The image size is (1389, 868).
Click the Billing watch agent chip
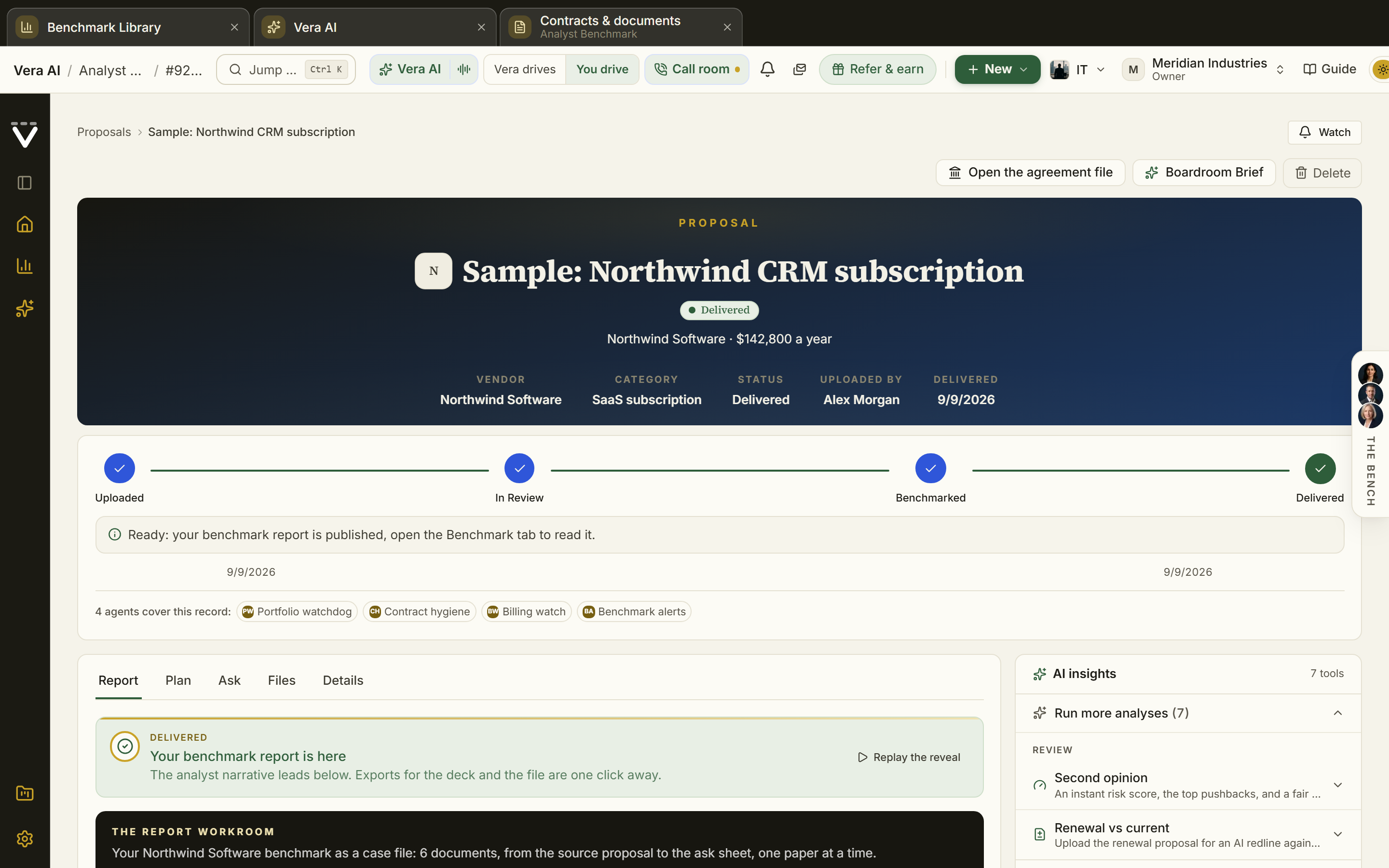(x=526, y=611)
